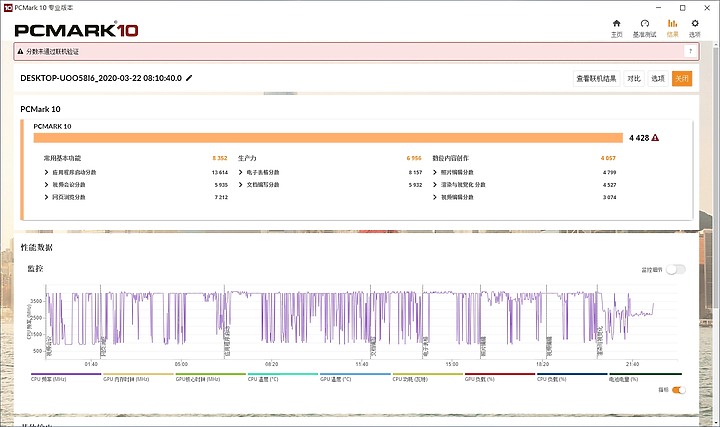Viewport: 720px width, 427px height.
Task: Click the CPU frequency monitoring chart
Action: (362, 321)
